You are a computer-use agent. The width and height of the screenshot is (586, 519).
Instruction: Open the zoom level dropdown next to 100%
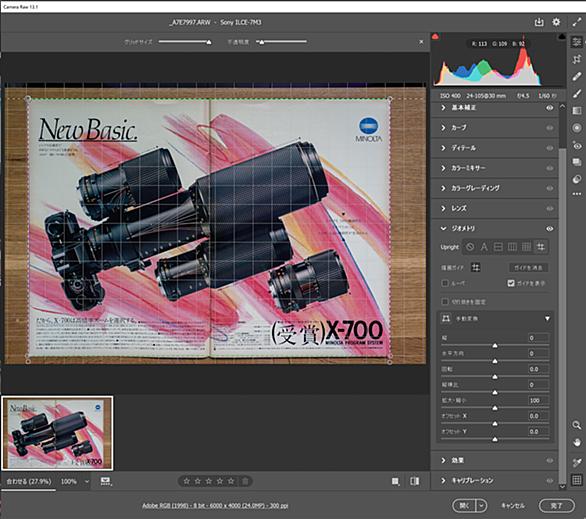87,482
